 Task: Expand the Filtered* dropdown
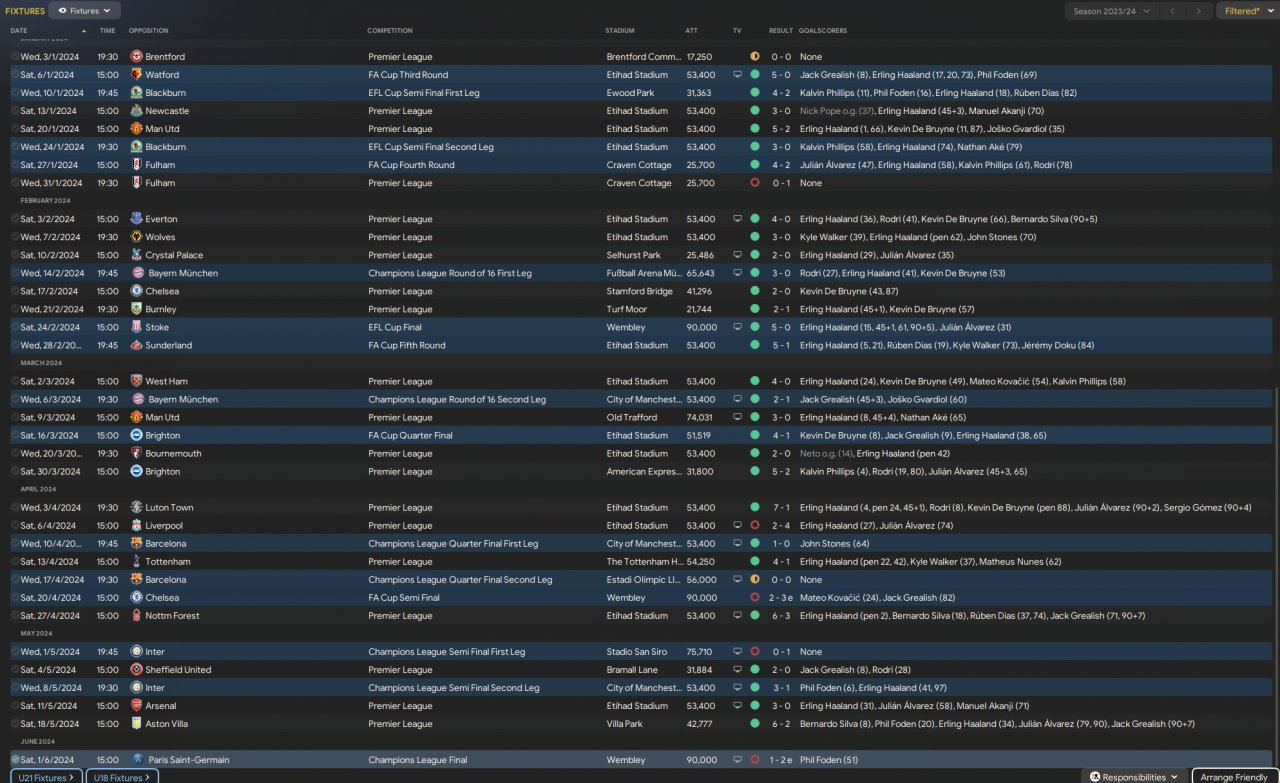(1247, 11)
